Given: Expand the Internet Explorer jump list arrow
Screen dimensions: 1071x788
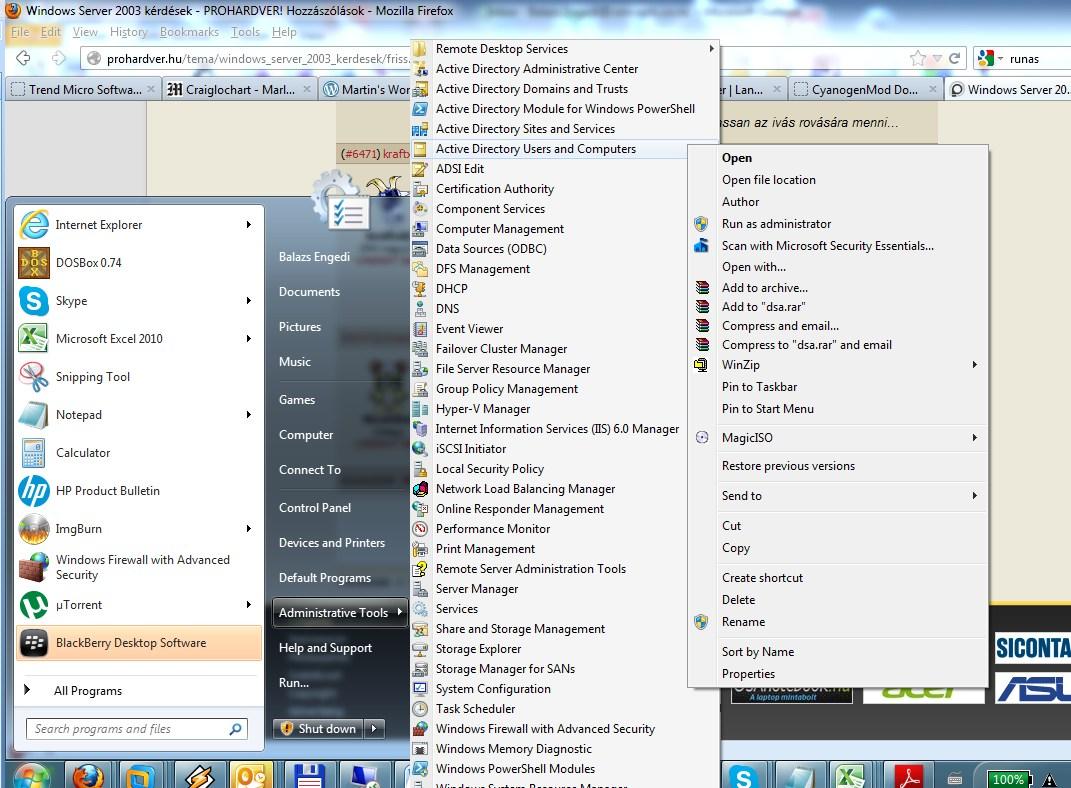Looking at the screenshot, I should coord(249,225).
